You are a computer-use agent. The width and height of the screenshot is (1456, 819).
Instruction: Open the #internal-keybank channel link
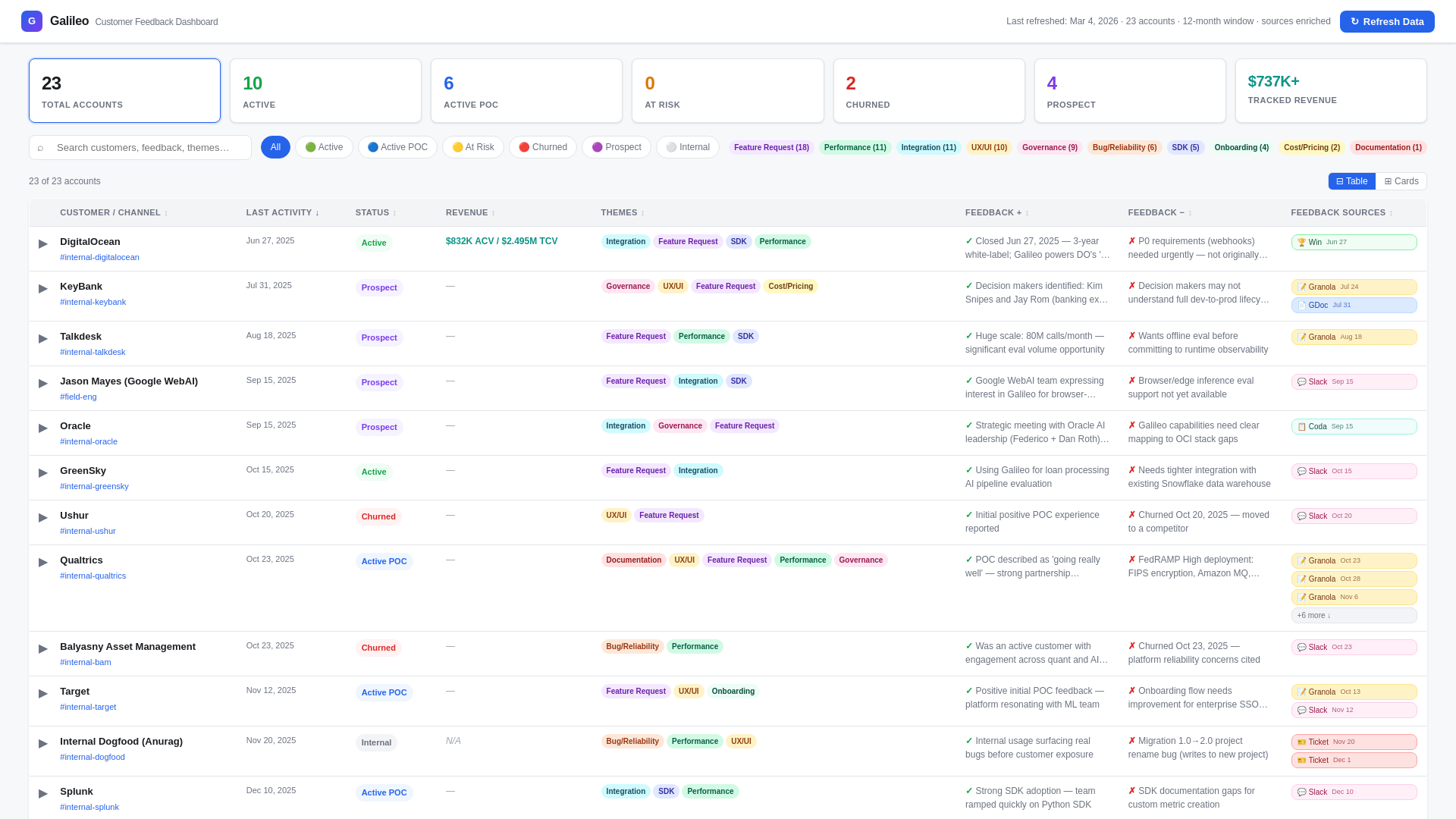(x=93, y=302)
